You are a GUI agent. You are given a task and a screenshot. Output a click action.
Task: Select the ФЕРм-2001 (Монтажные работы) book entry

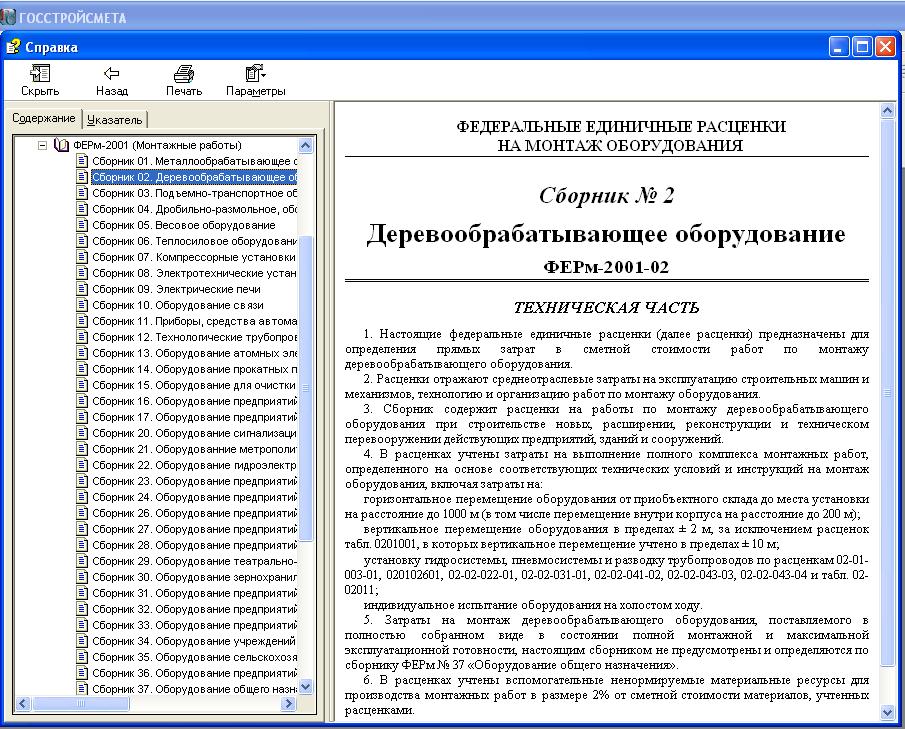(x=157, y=145)
